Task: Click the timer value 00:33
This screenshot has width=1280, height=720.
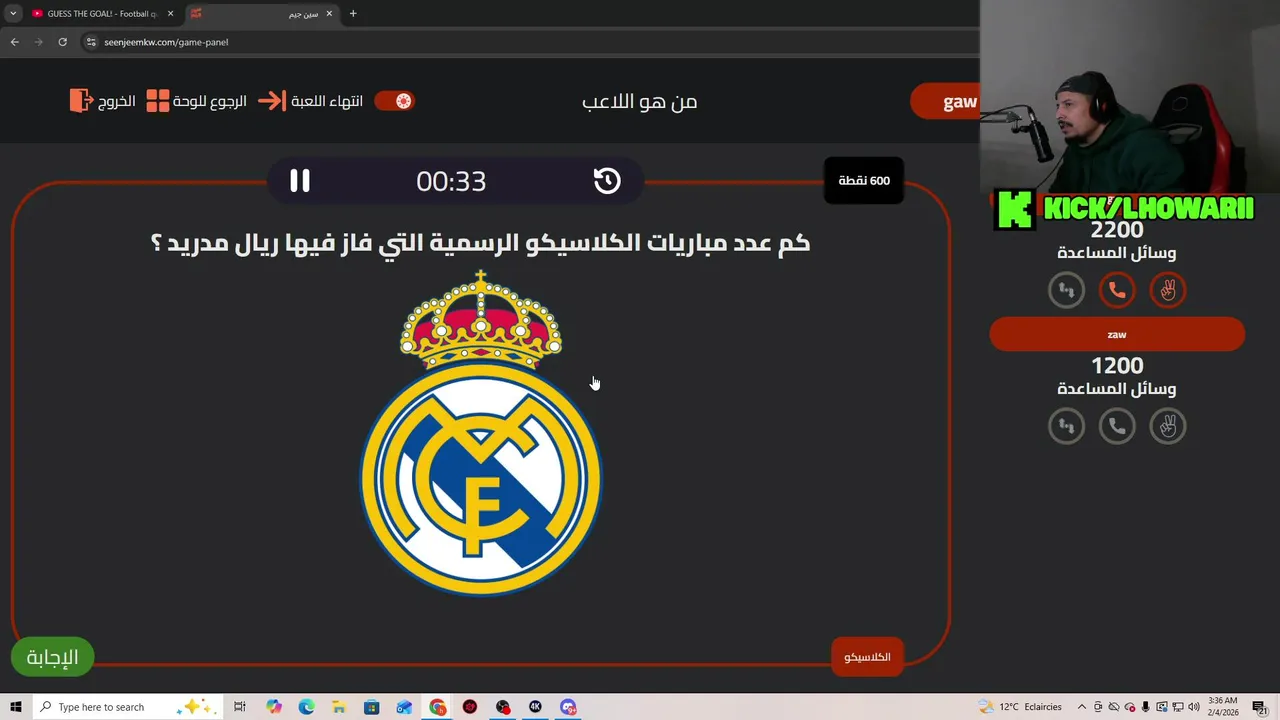Action: pos(451,181)
